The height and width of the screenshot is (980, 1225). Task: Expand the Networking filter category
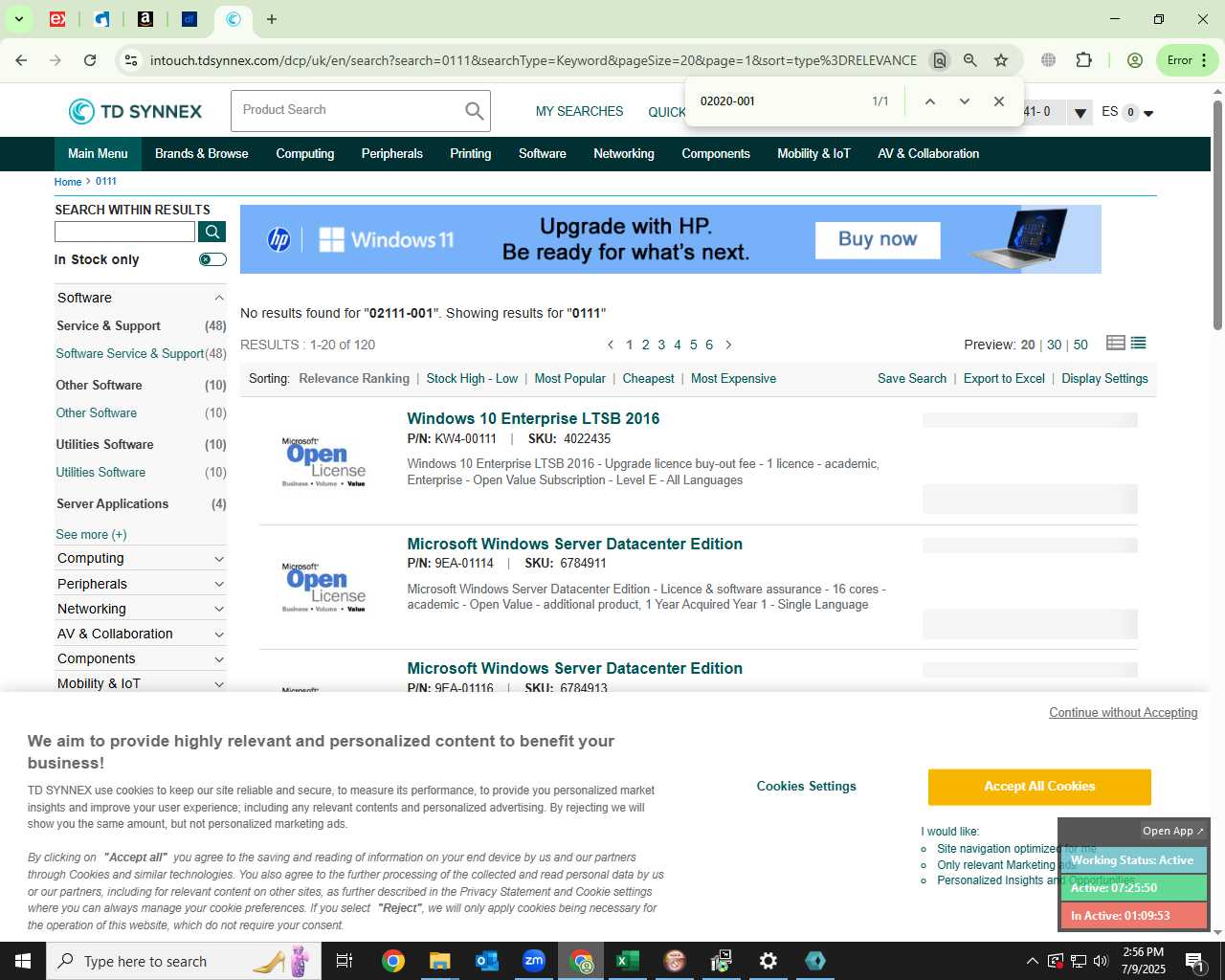point(219,609)
